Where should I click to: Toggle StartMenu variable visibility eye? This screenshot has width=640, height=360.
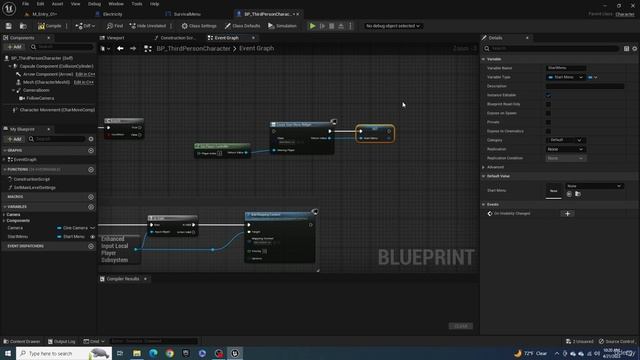pyautogui.click(x=93, y=237)
